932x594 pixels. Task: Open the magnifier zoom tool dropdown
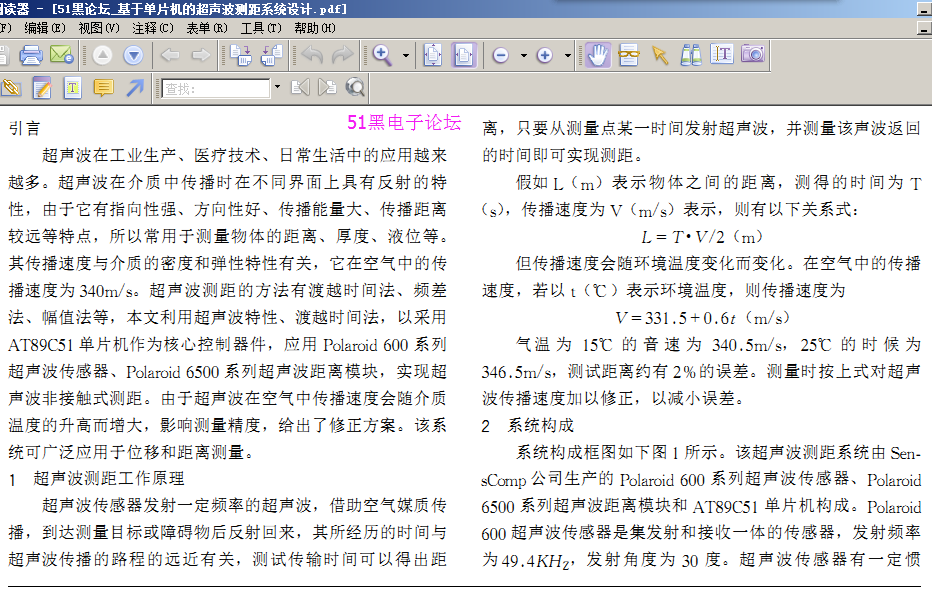click(x=406, y=55)
